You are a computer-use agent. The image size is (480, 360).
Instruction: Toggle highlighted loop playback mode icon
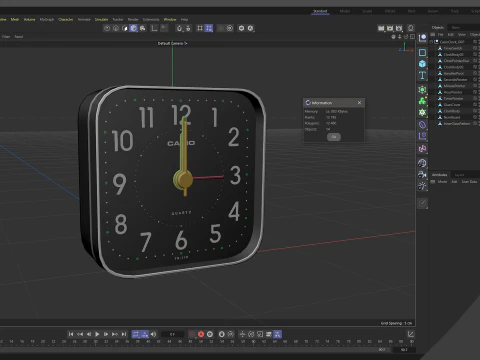coord(136,334)
